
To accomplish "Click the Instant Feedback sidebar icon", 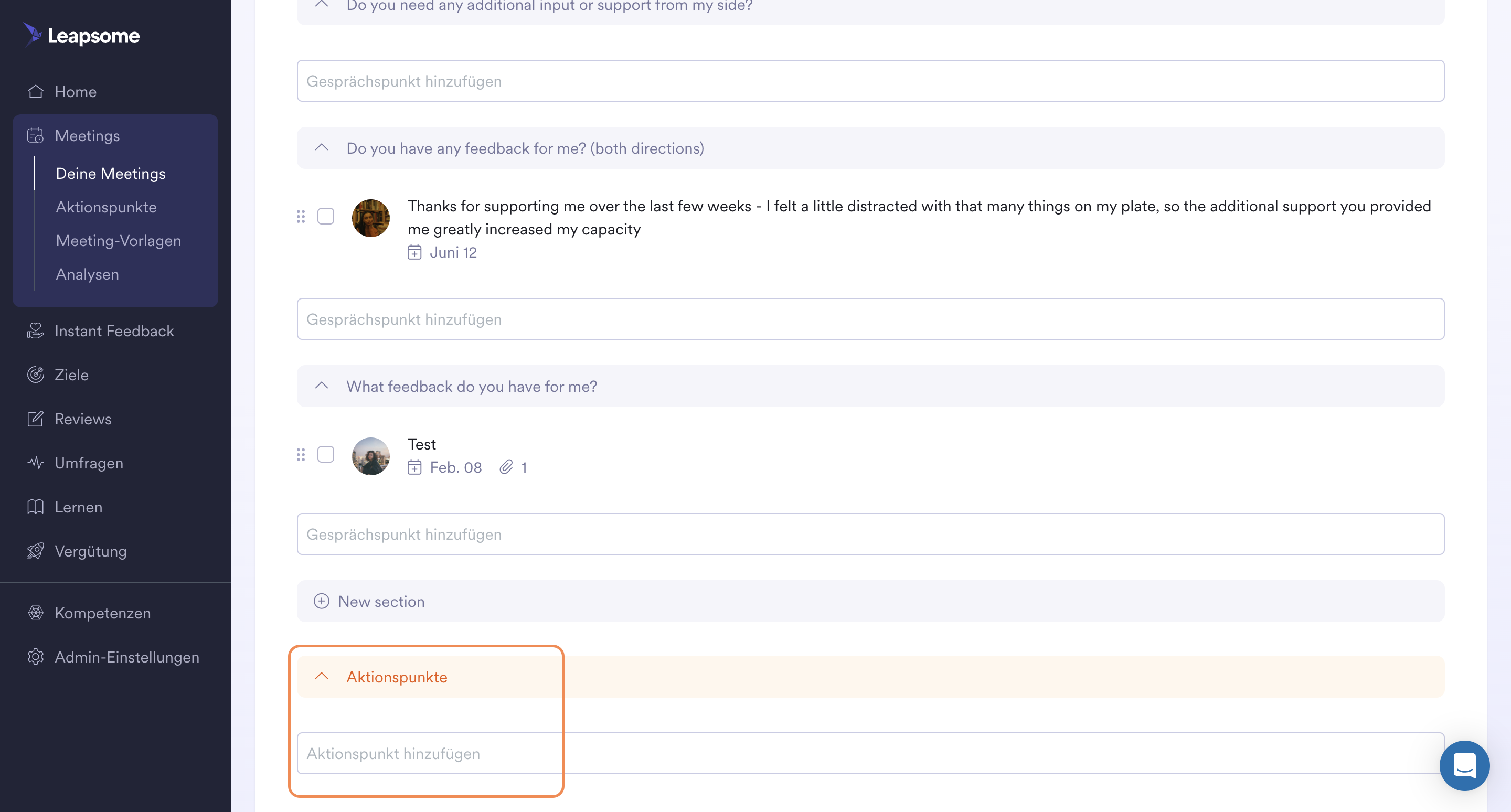I will 35,330.
